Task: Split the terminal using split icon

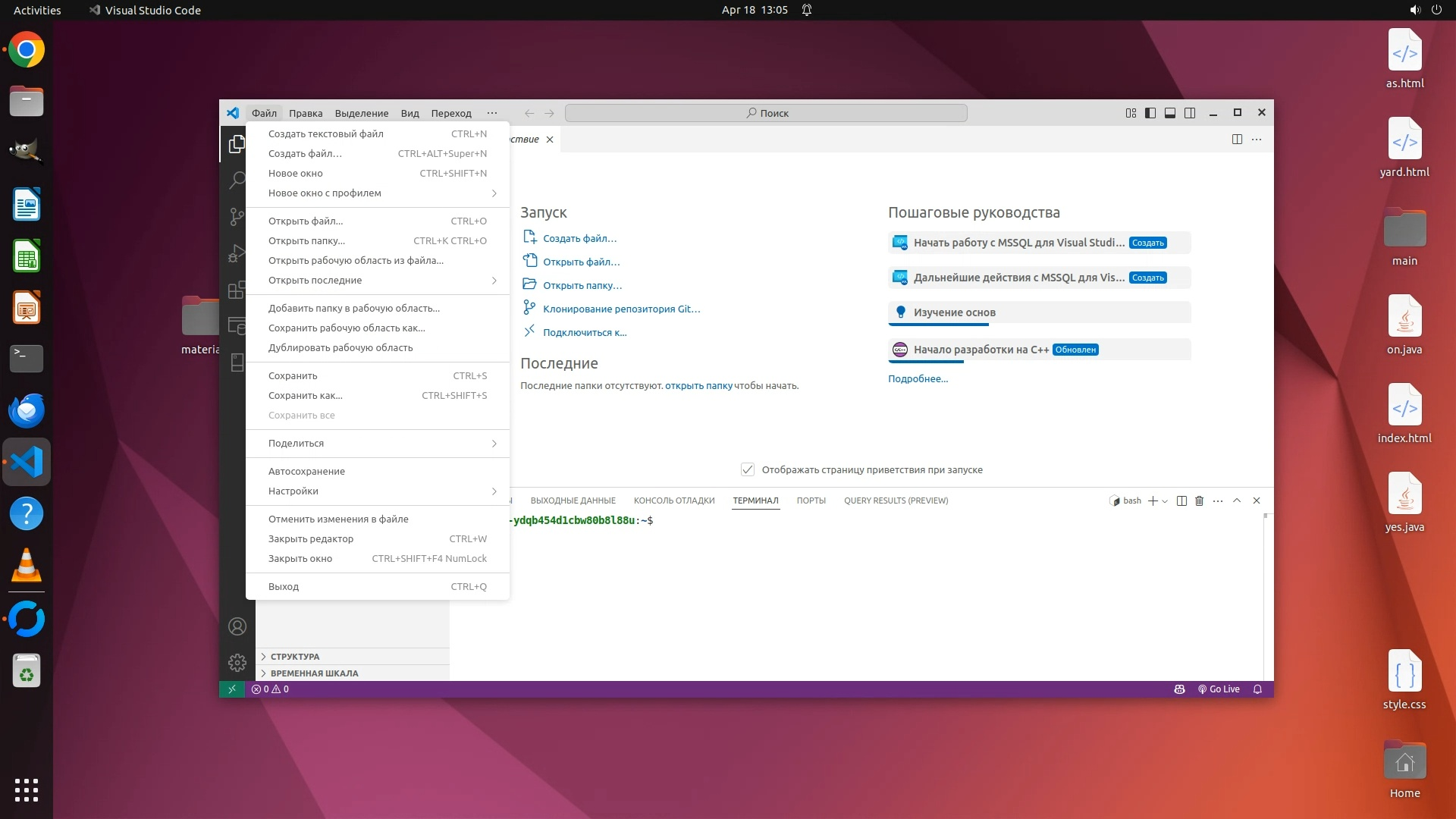Action: 1181,500
